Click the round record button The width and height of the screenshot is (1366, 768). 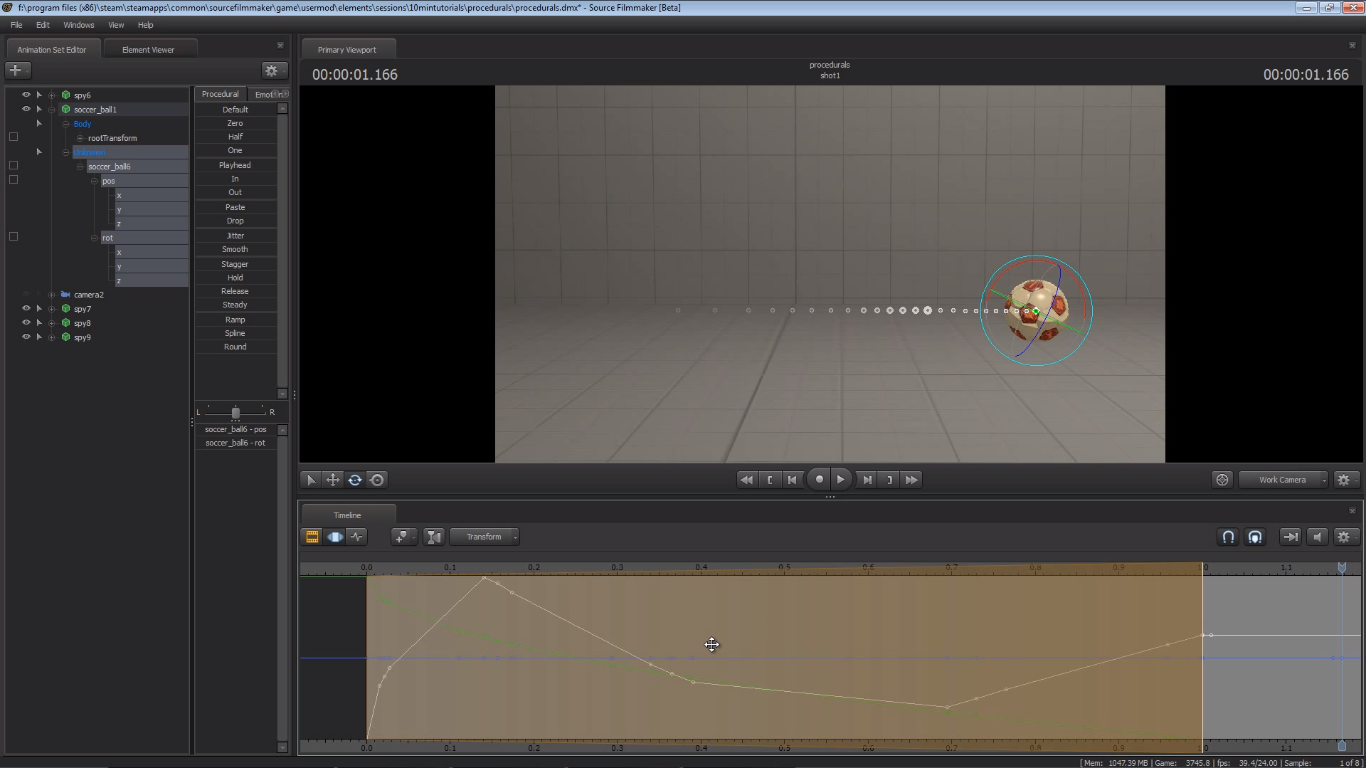pos(818,479)
